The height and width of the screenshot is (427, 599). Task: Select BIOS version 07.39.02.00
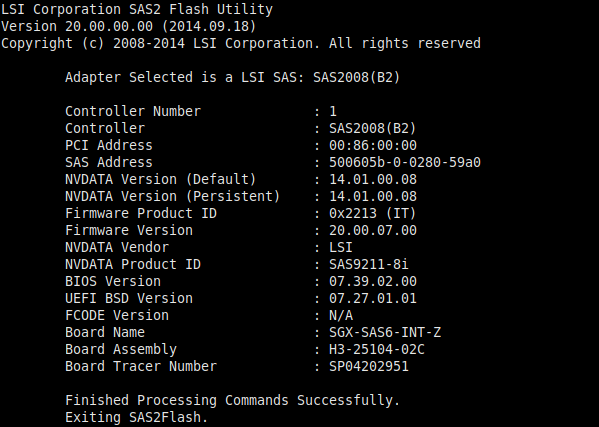point(373,281)
